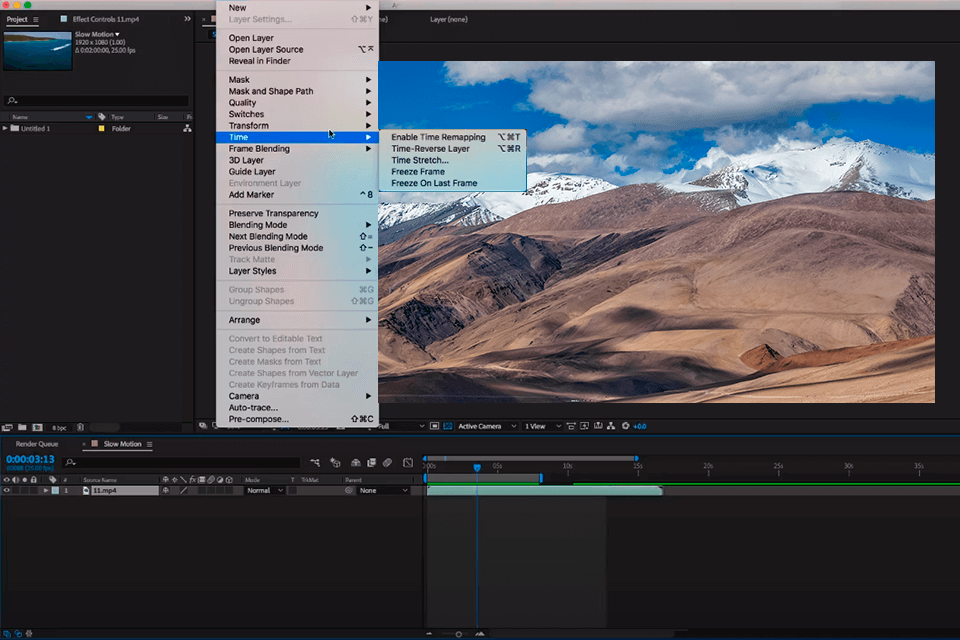Click the Solo column header dot
This screenshot has width=960, height=640.
point(24,480)
